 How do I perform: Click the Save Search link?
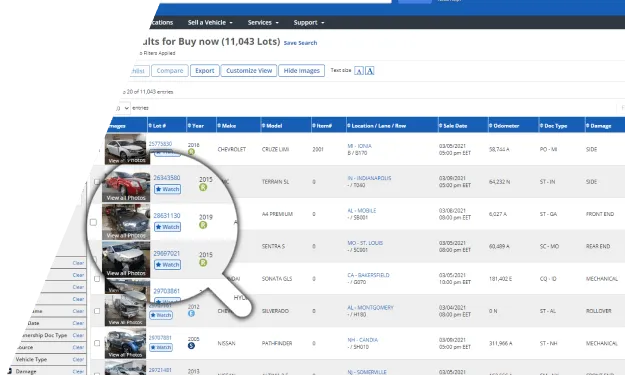(300, 43)
